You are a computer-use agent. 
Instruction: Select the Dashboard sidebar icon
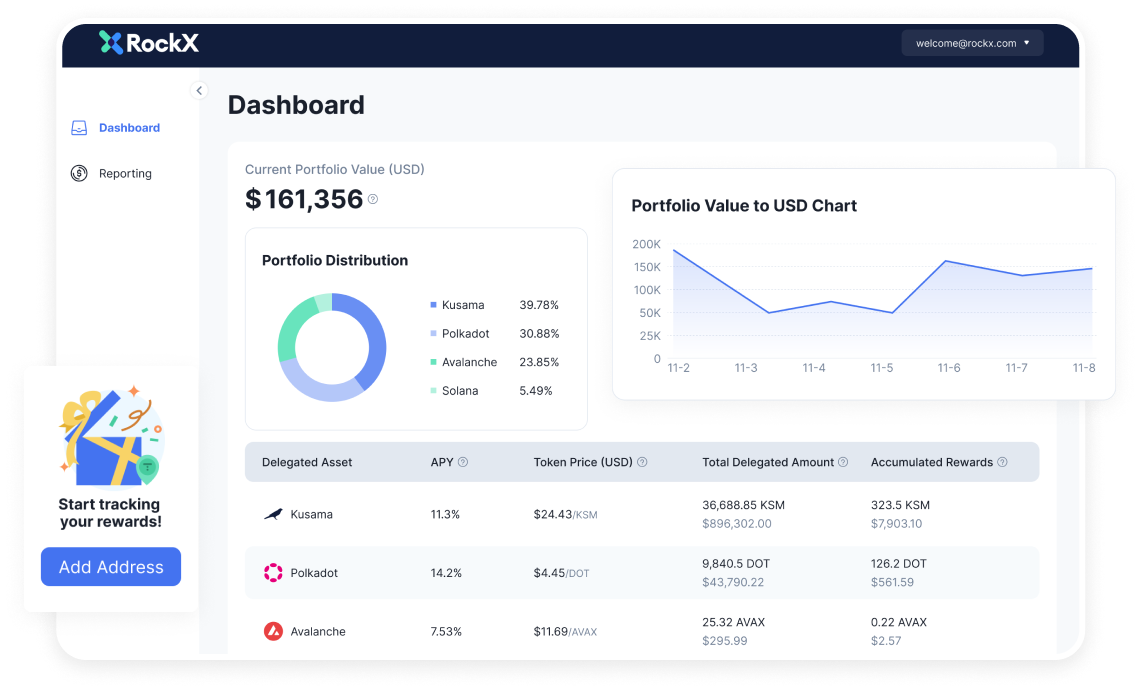coord(78,127)
